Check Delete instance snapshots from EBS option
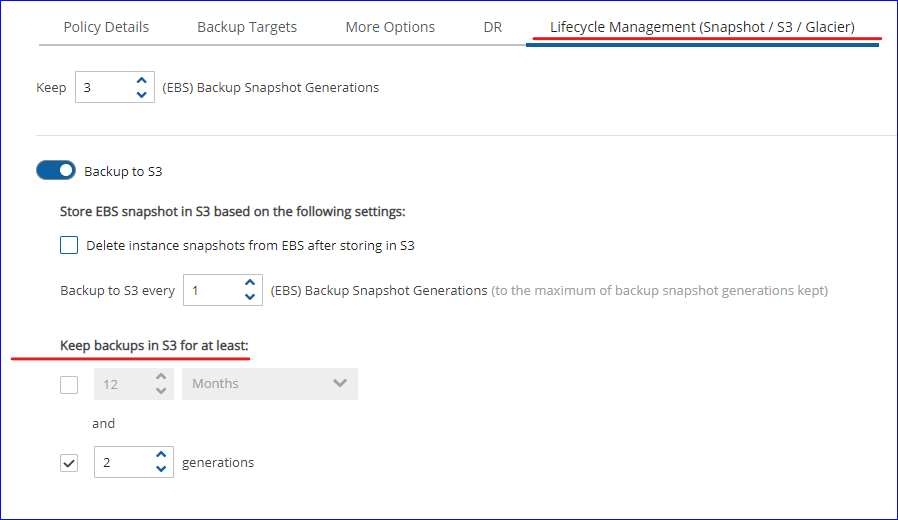Viewport: 898px width, 520px height. pos(69,245)
